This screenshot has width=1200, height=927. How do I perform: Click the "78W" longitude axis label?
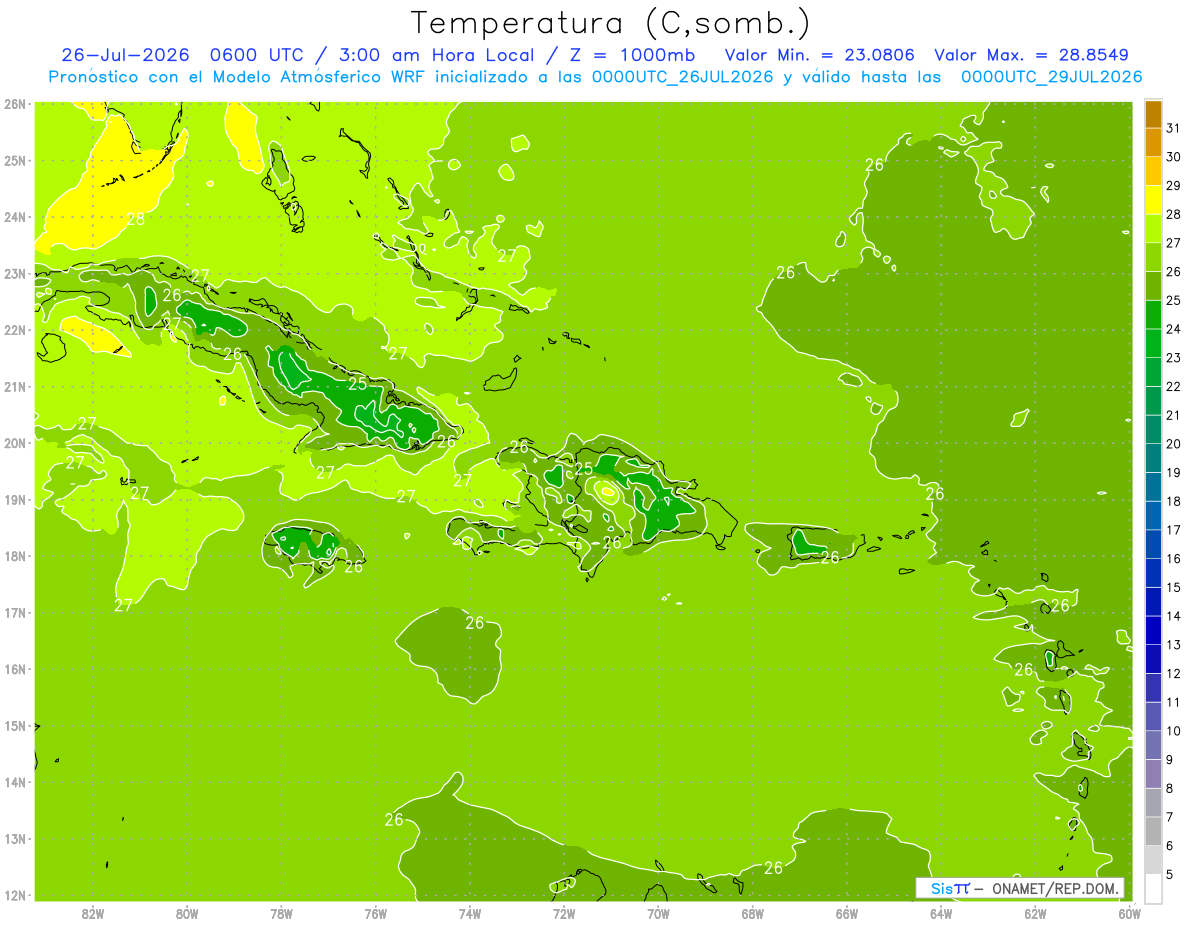(281, 913)
